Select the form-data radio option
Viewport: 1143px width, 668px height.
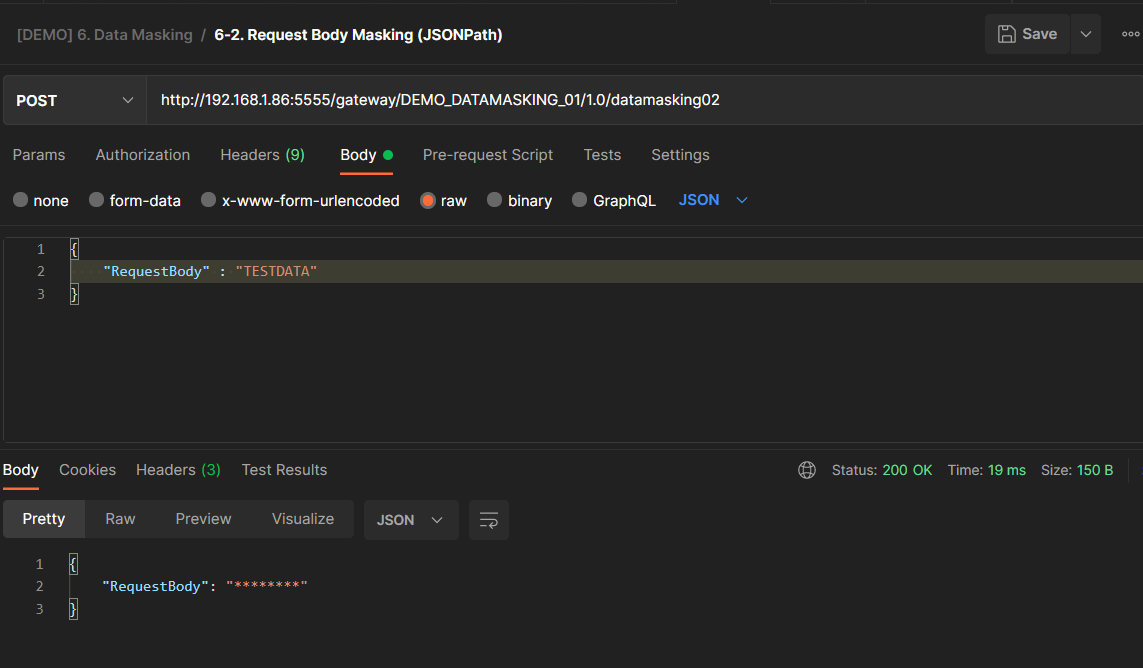point(97,200)
